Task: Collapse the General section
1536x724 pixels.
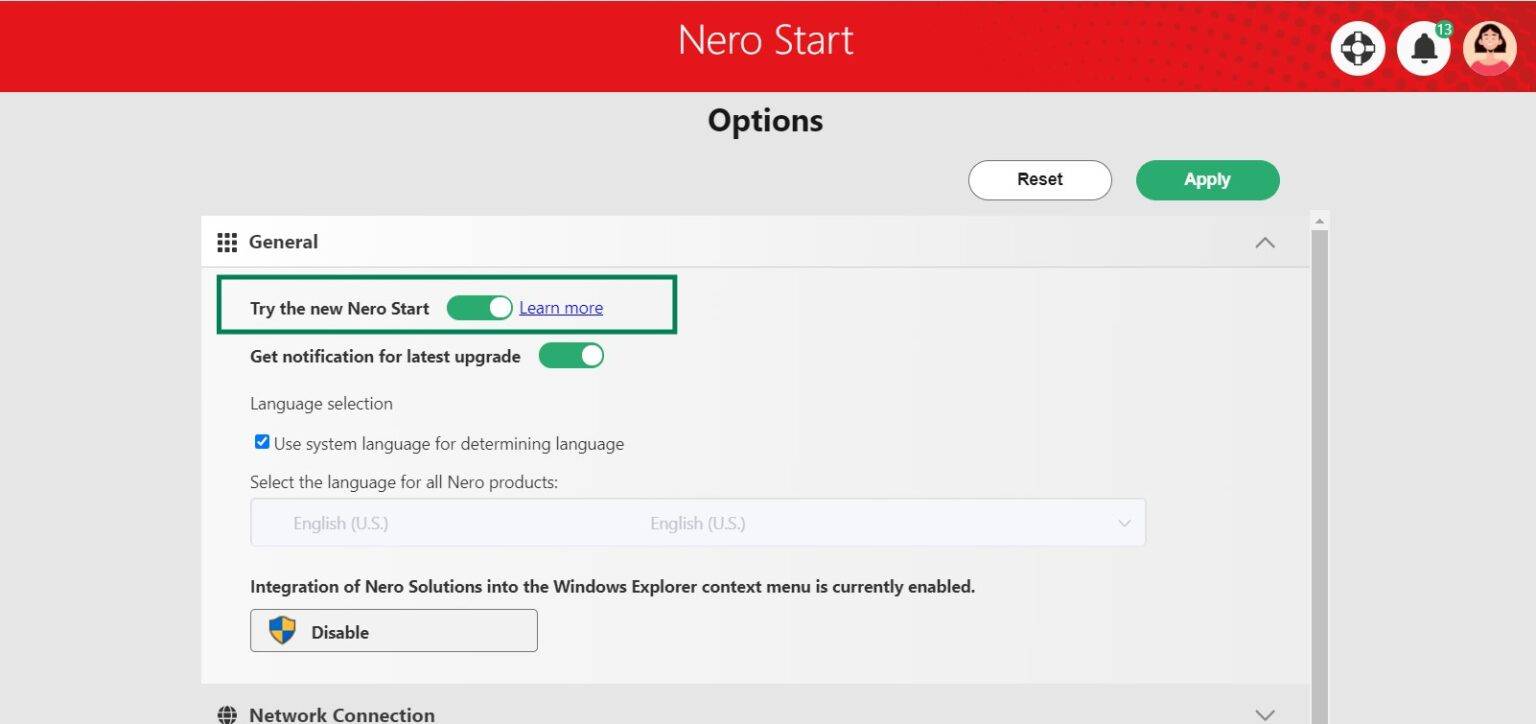Action: coord(1265,242)
